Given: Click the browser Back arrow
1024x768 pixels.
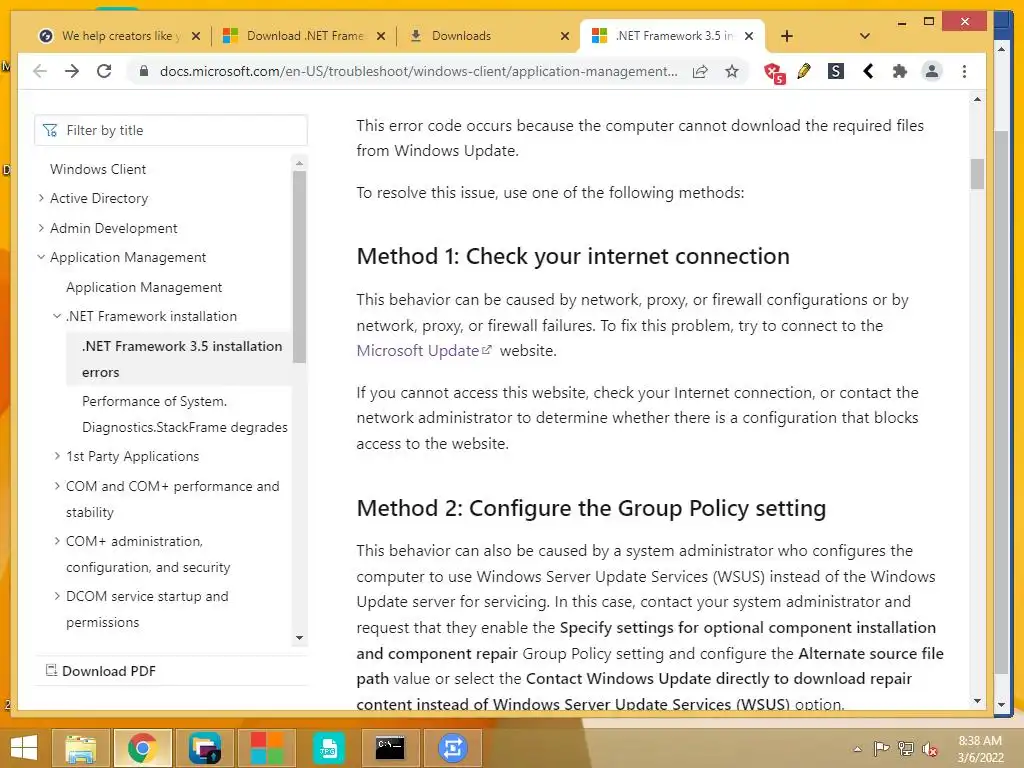Looking at the screenshot, I should [40, 71].
